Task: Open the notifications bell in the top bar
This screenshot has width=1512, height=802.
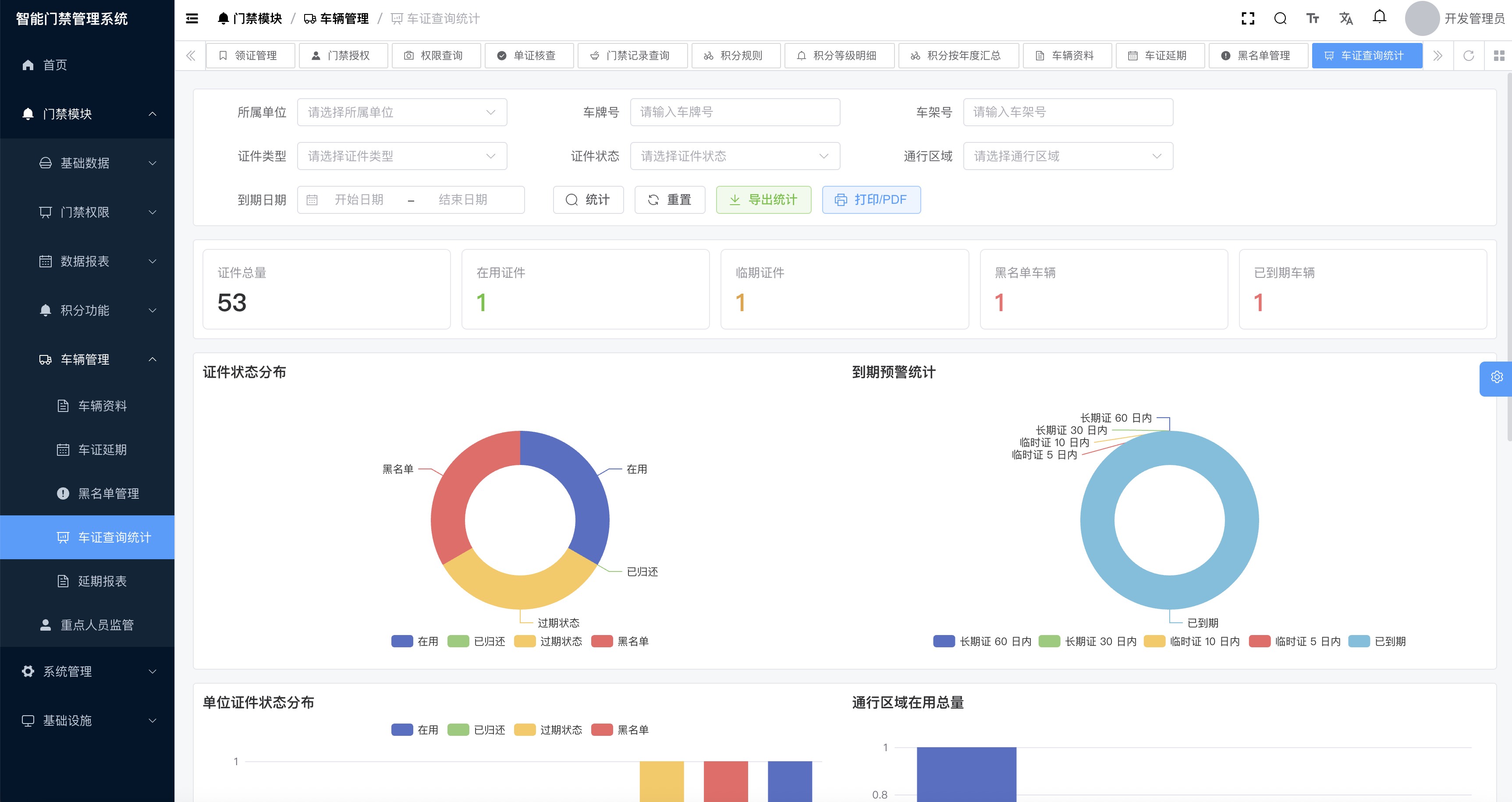Action: (1379, 17)
